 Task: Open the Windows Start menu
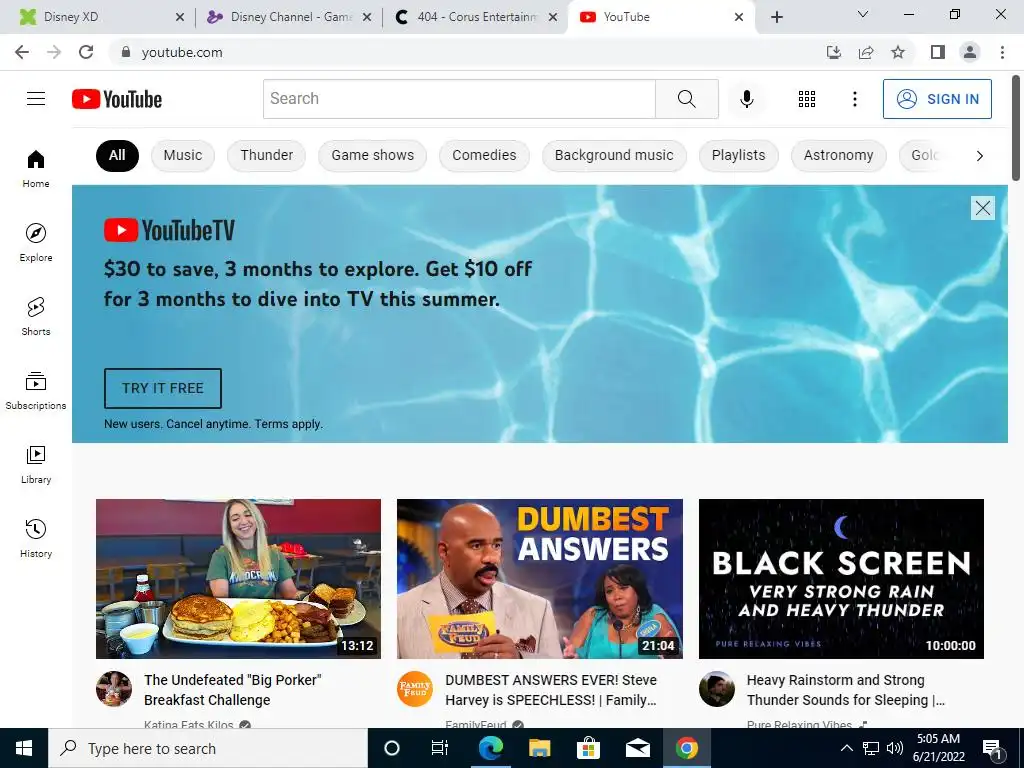pyautogui.click(x=24, y=748)
